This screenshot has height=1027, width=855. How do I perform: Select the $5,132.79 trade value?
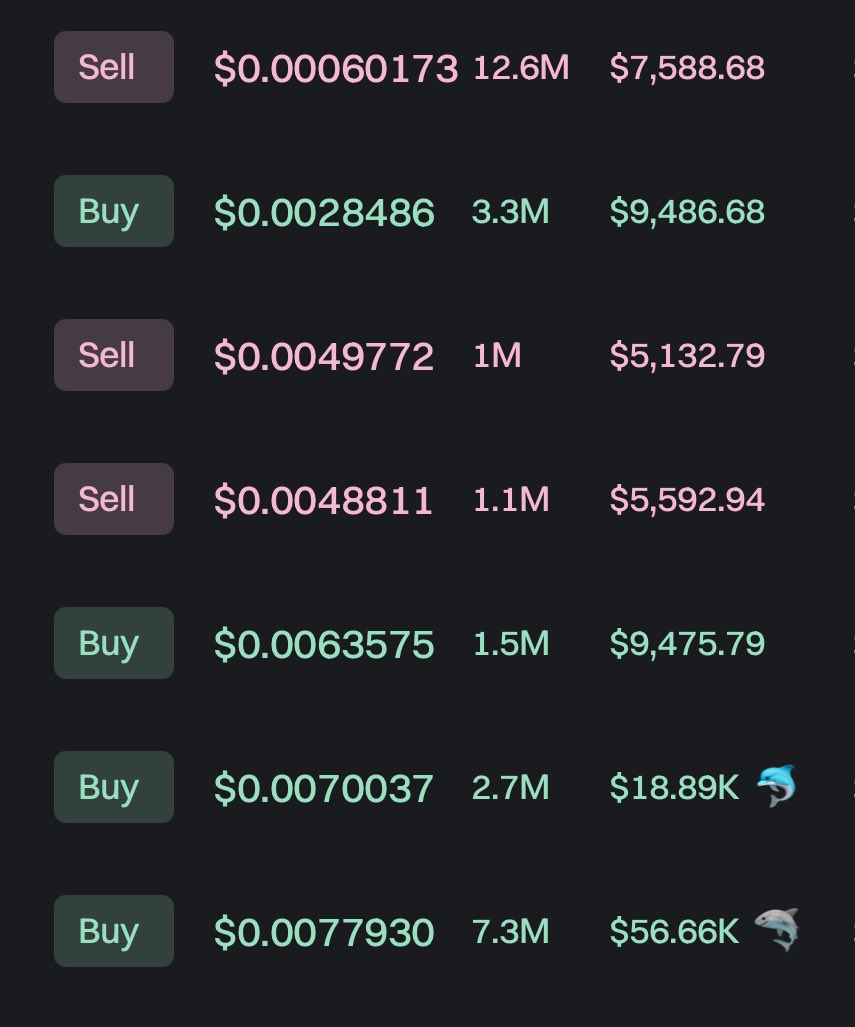[x=687, y=356]
